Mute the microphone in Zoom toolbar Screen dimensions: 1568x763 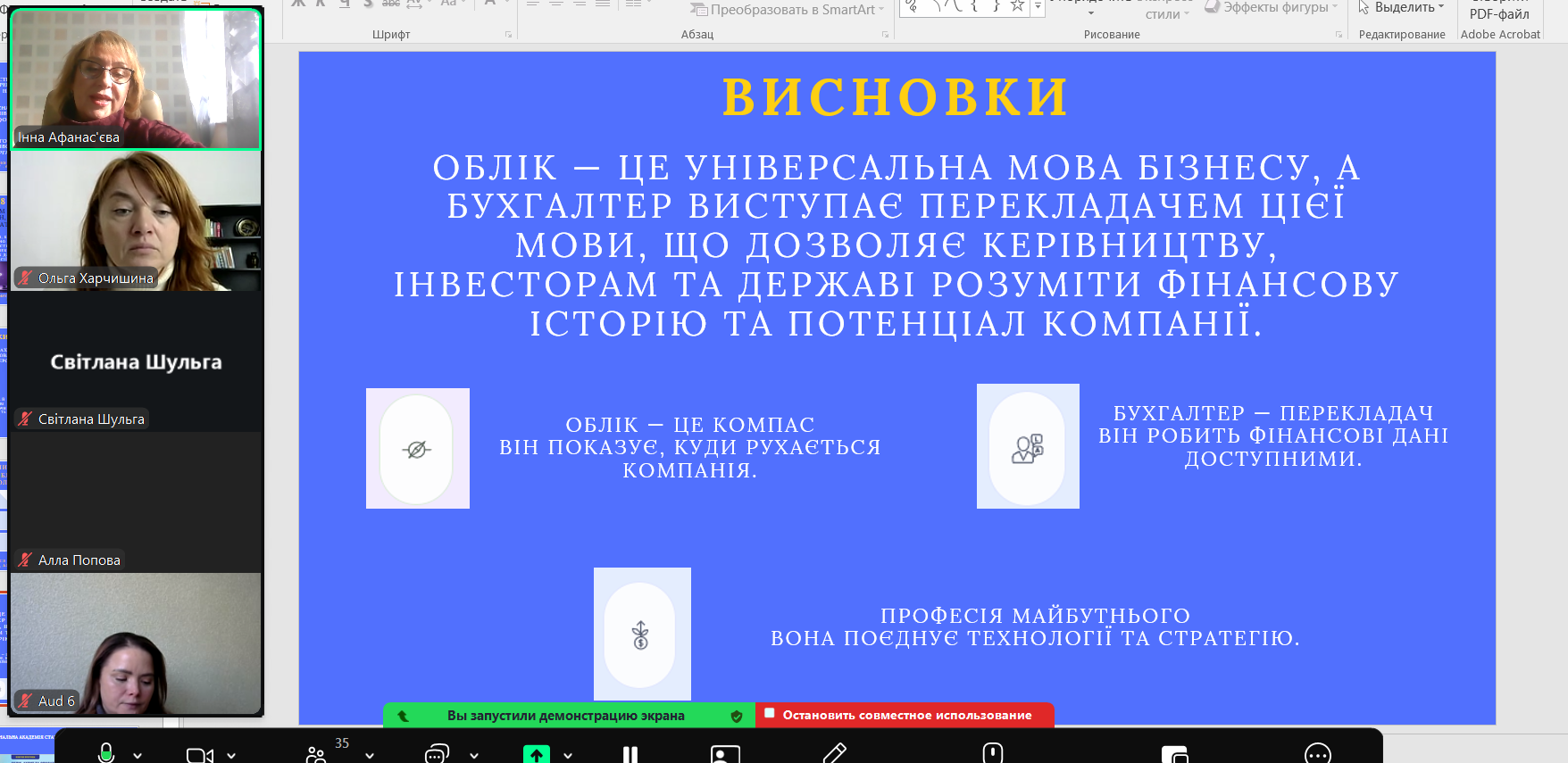click(x=106, y=753)
